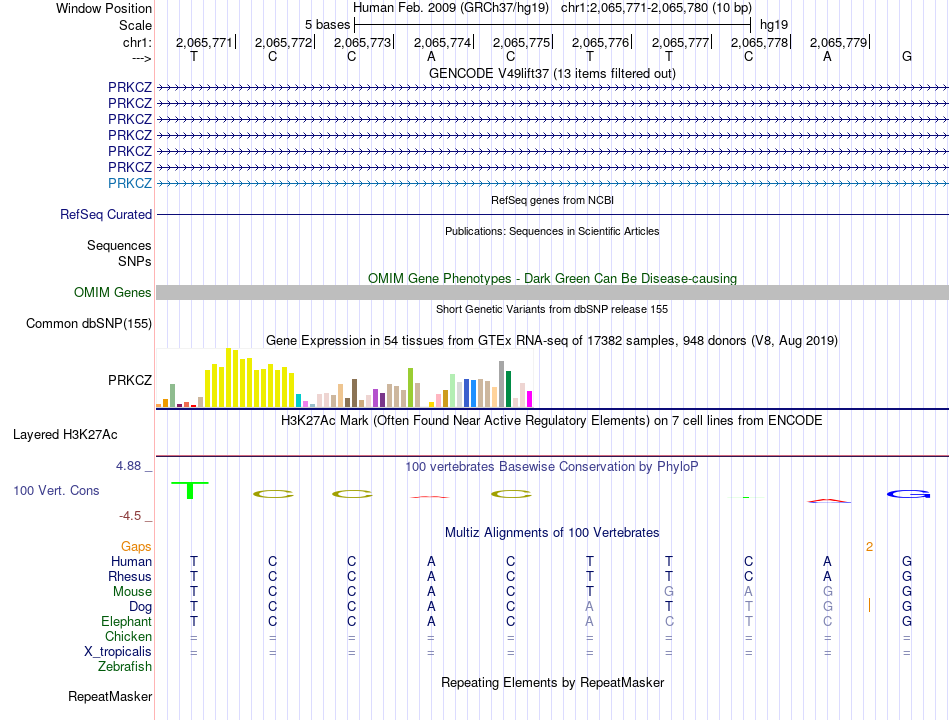Click the green T PhyloP conservation logo

190,490
